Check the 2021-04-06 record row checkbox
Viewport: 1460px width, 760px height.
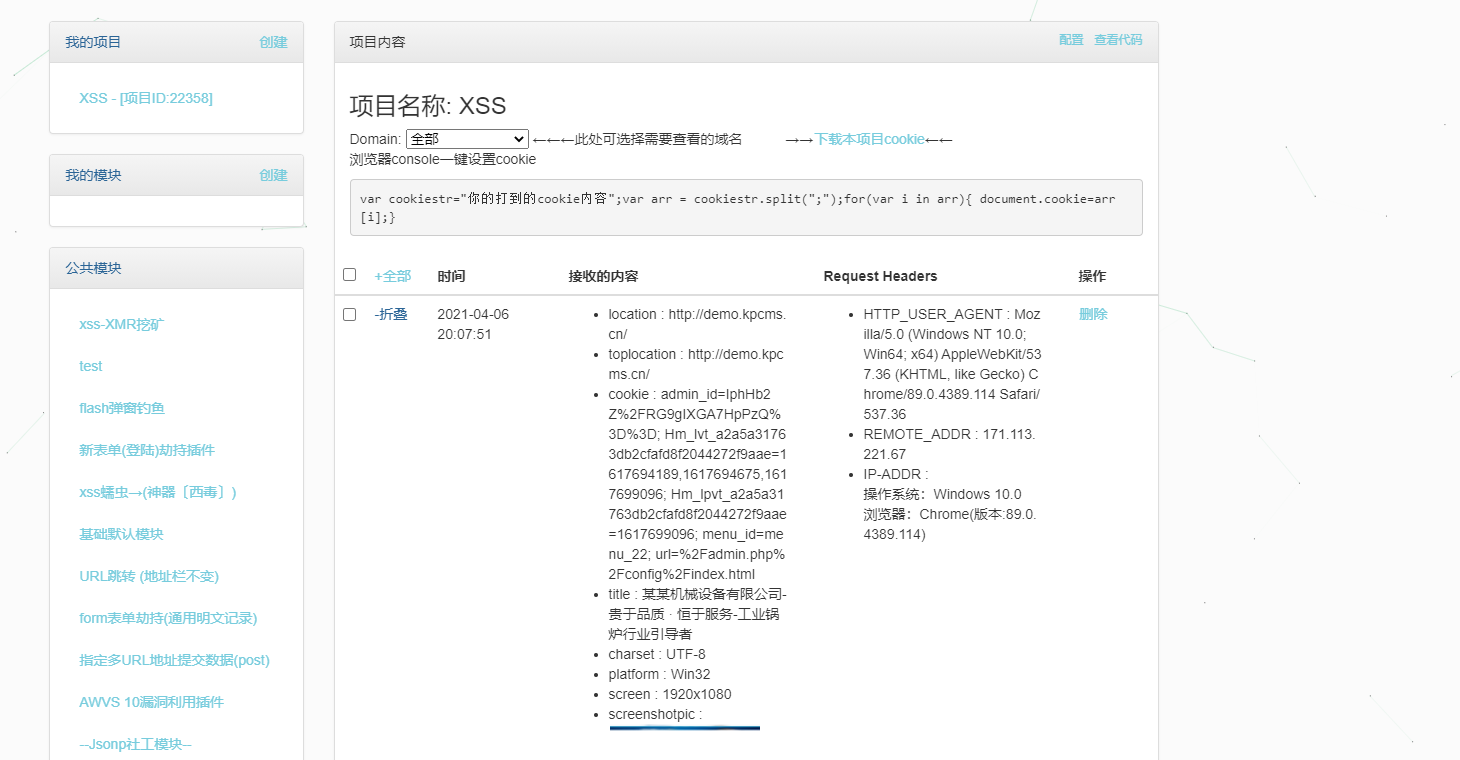349,315
